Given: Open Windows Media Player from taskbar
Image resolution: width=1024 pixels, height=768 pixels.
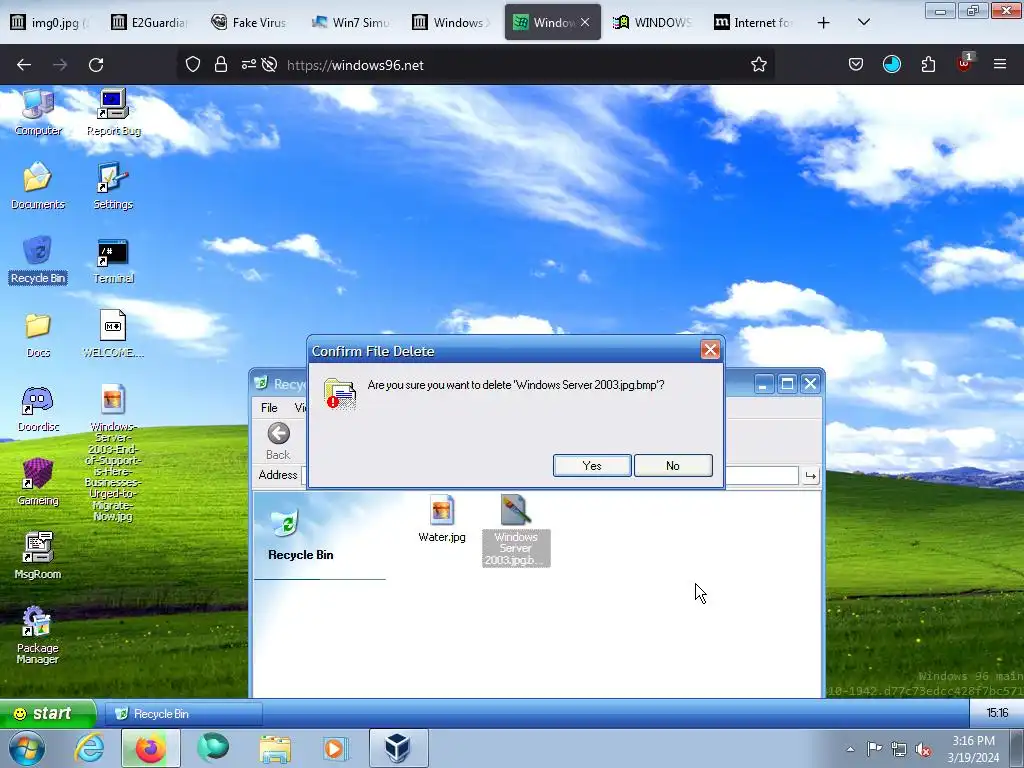Looking at the screenshot, I should pos(336,748).
